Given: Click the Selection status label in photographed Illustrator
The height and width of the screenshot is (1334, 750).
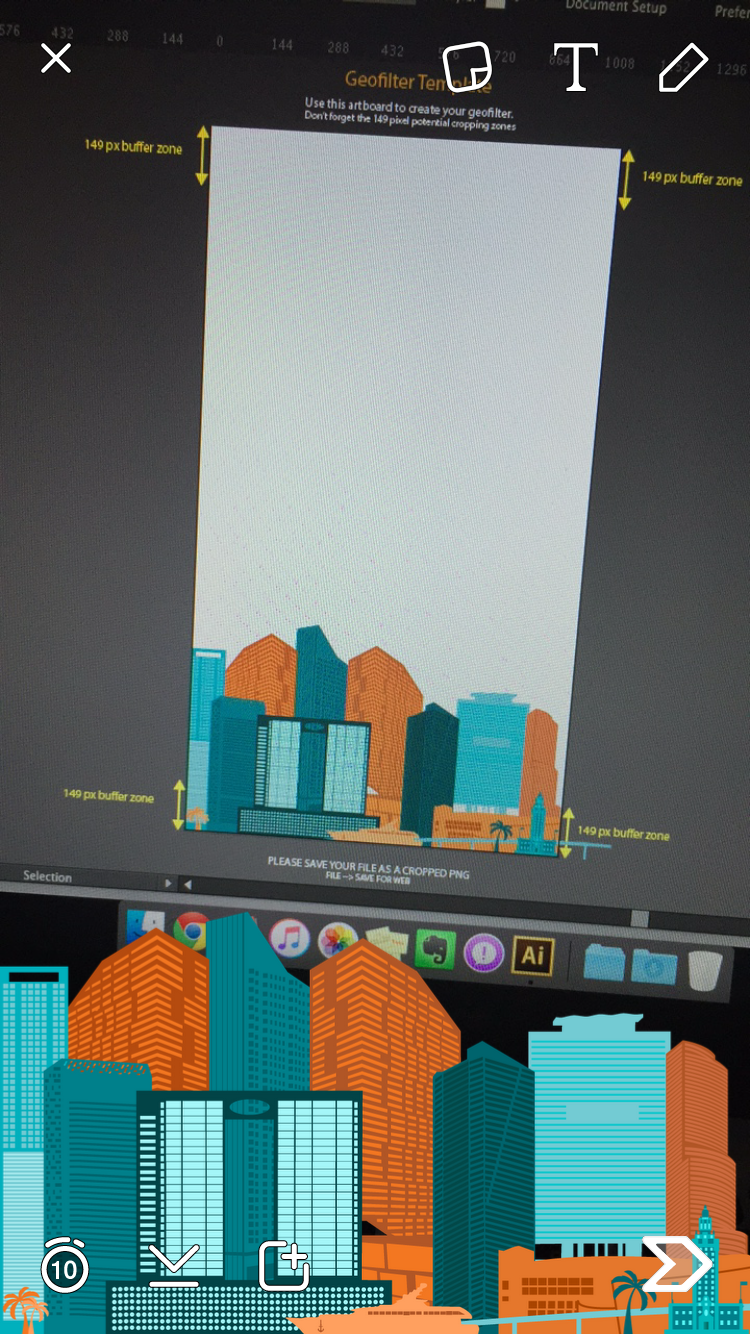Looking at the screenshot, I should tap(47, 877).
